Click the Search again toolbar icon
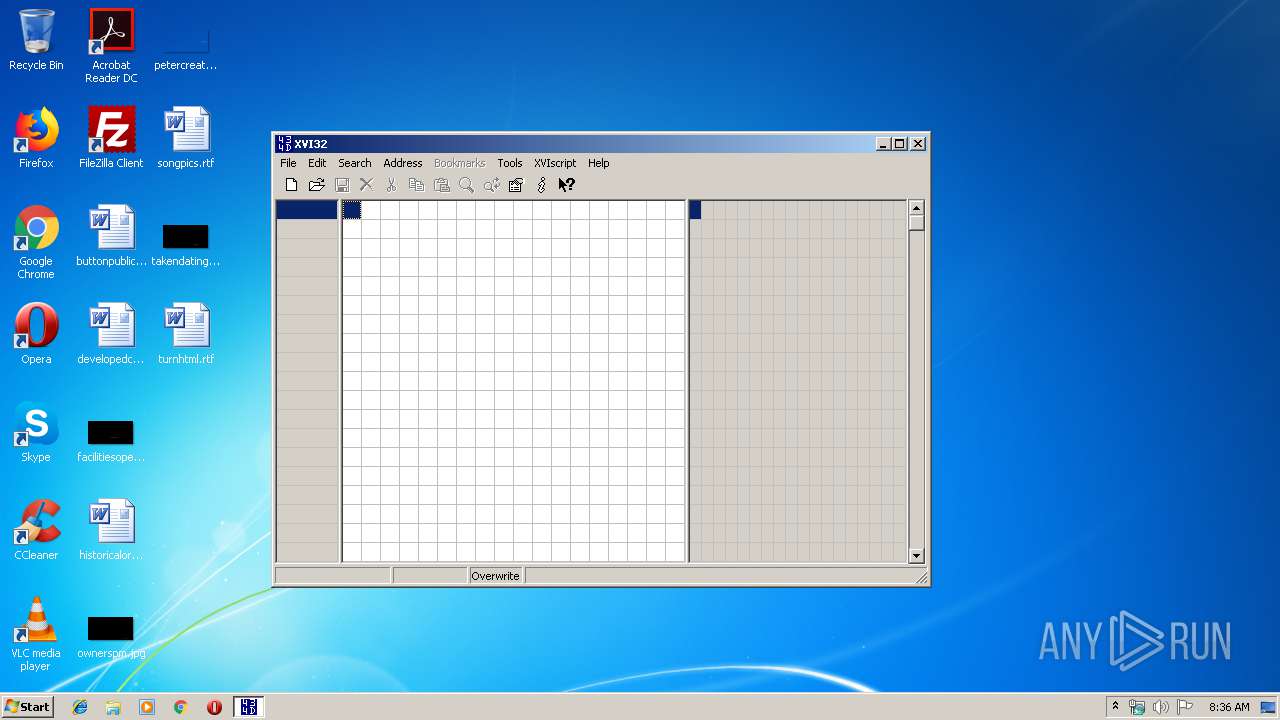This screenshot has height=720, width=1280. pyautogui.click(x=491, y=185)
